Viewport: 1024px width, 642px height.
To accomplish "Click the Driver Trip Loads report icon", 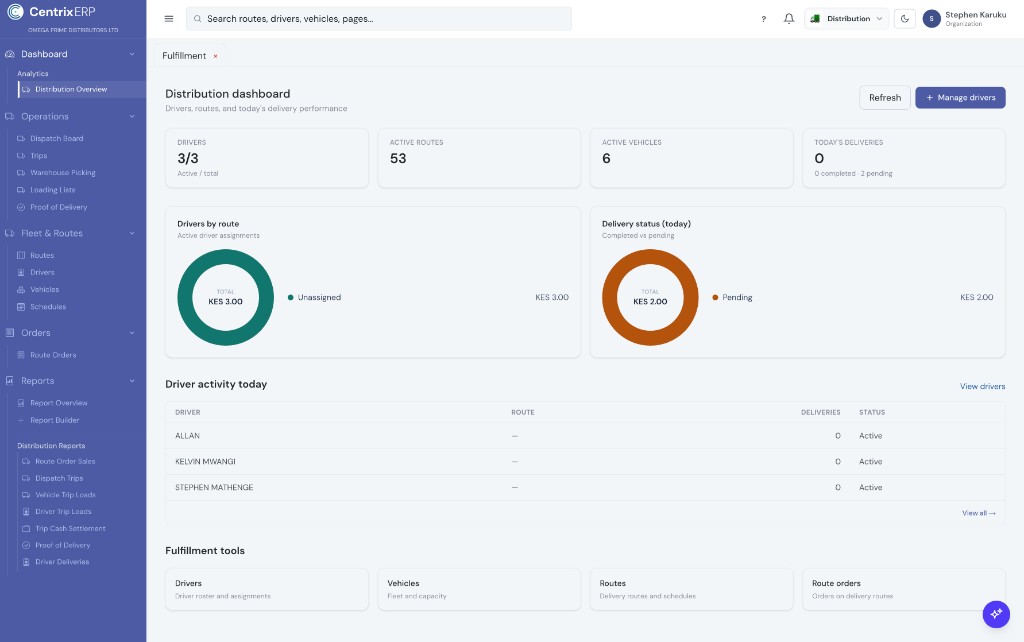I will pos(26,511).
